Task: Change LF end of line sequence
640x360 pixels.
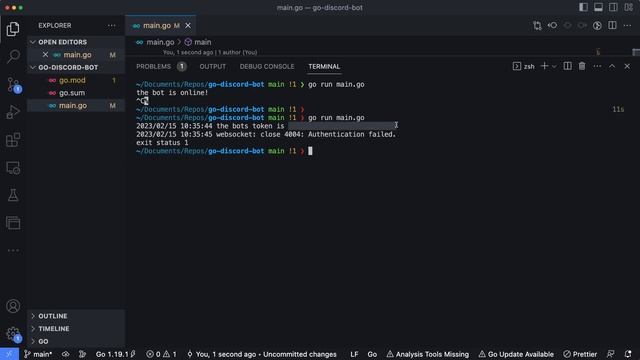Action: pyautogui.click(x=354, y=354)
